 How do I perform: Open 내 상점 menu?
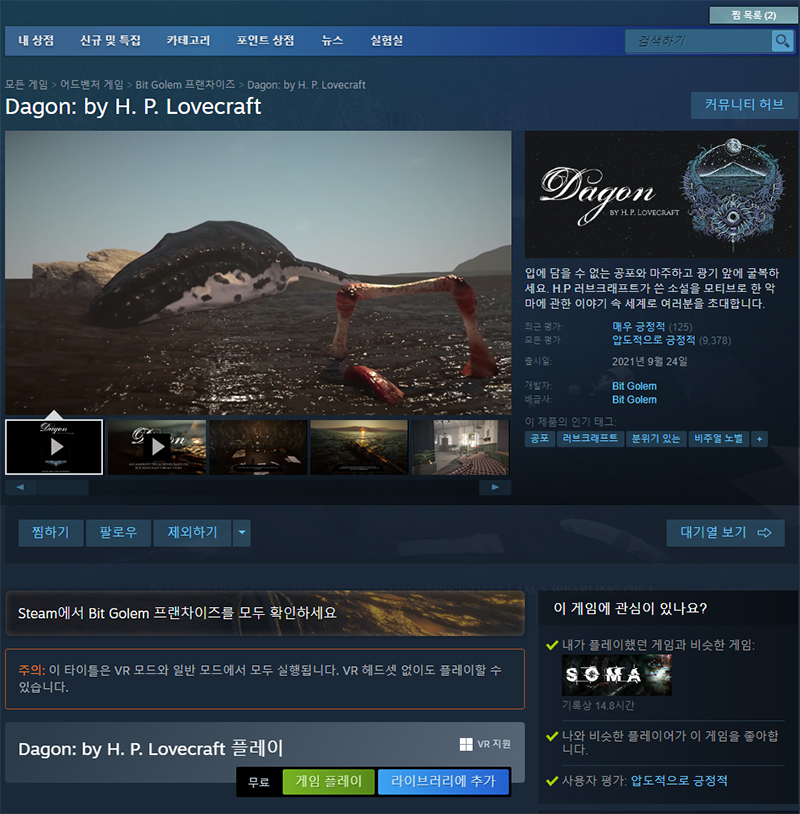[36, 40]
